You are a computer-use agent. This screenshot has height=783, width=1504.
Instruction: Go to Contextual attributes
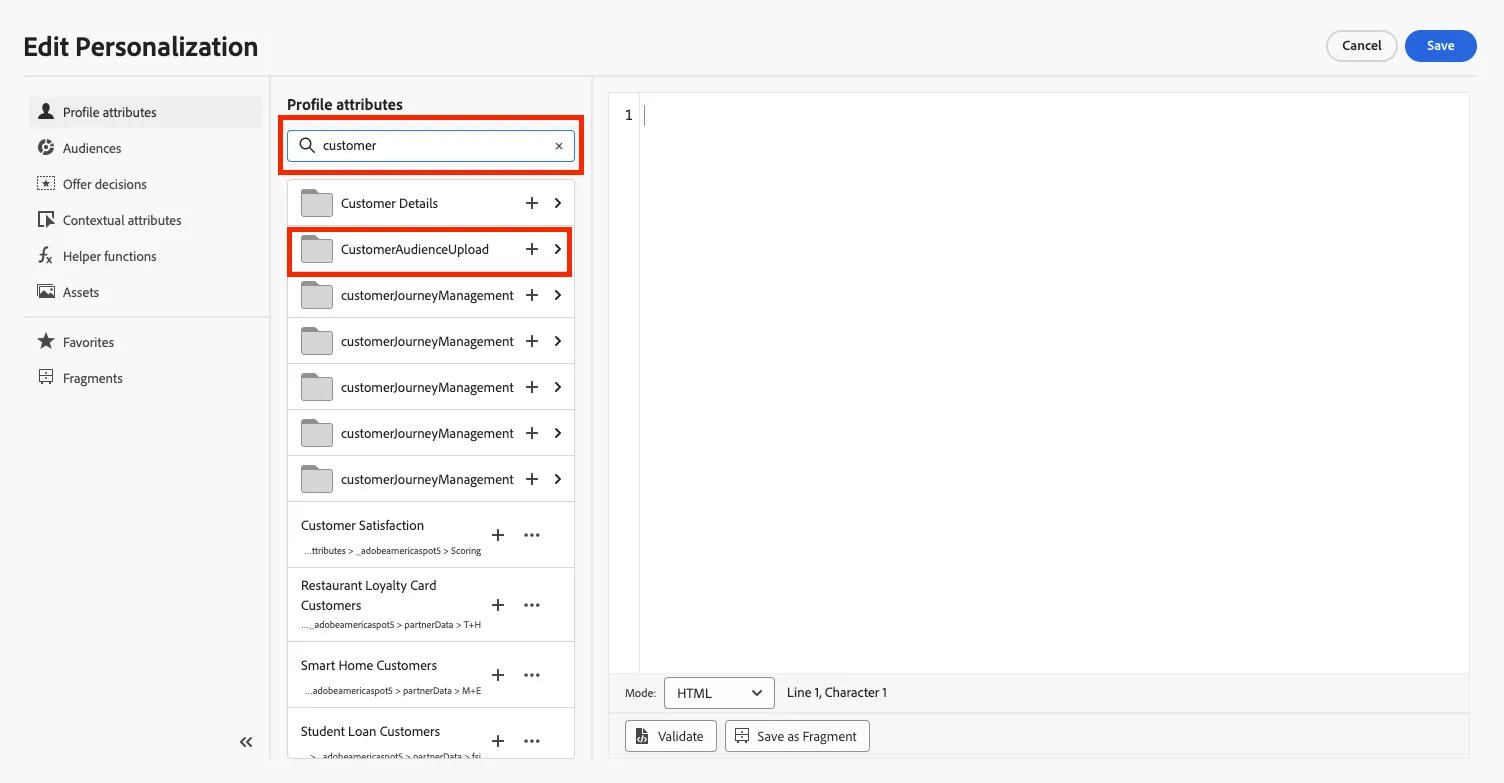coord(146,220)
